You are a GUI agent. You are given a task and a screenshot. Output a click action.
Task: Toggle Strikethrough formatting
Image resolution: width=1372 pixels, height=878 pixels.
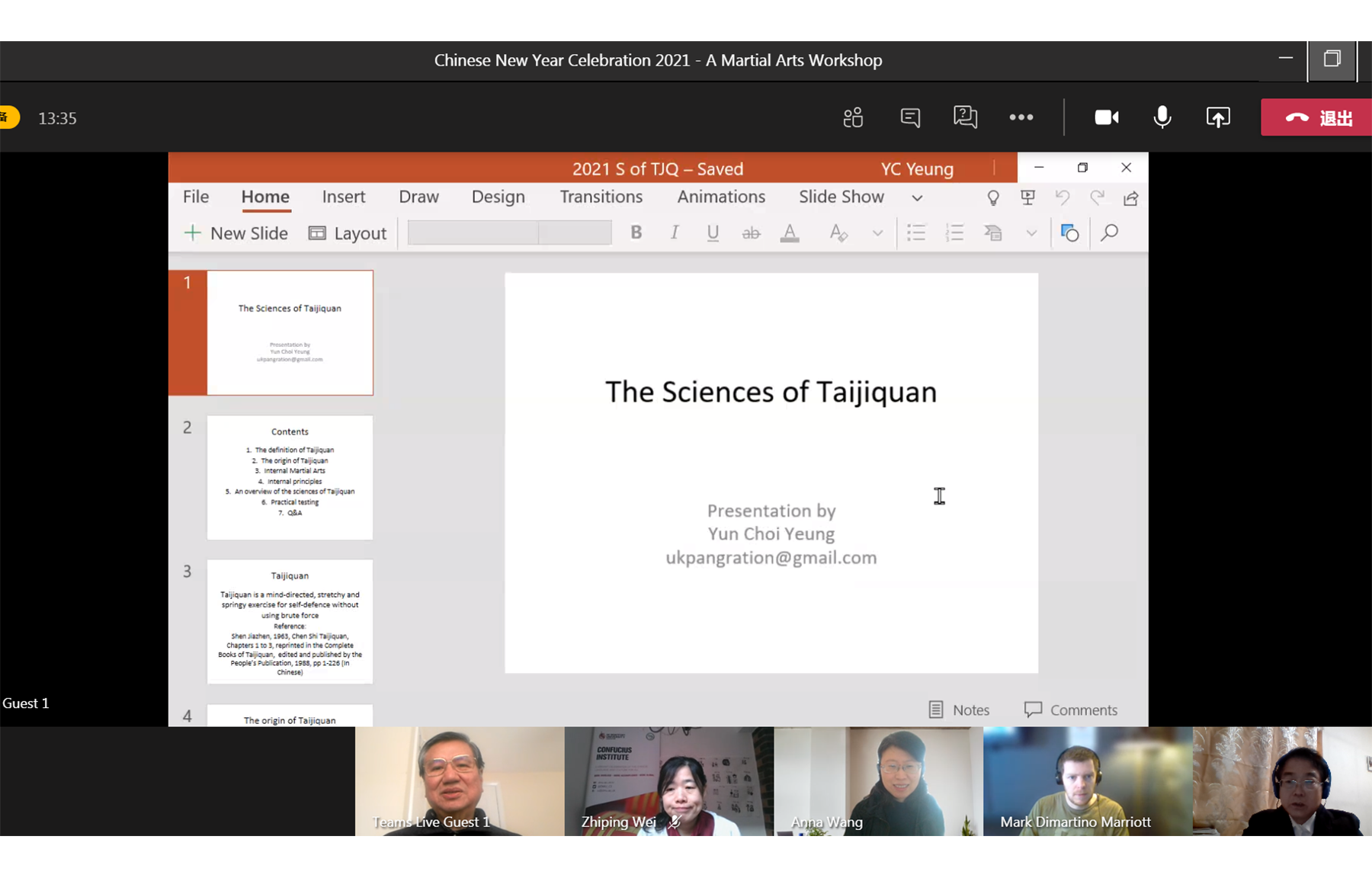tap(752, 233)
